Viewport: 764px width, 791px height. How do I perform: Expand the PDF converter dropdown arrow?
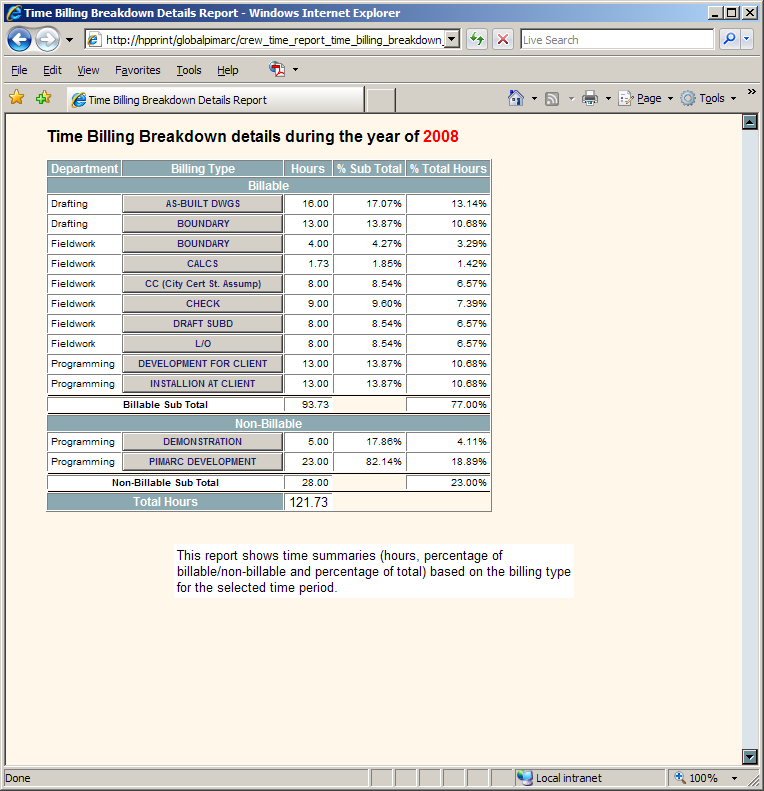click(x=296, y=70)
